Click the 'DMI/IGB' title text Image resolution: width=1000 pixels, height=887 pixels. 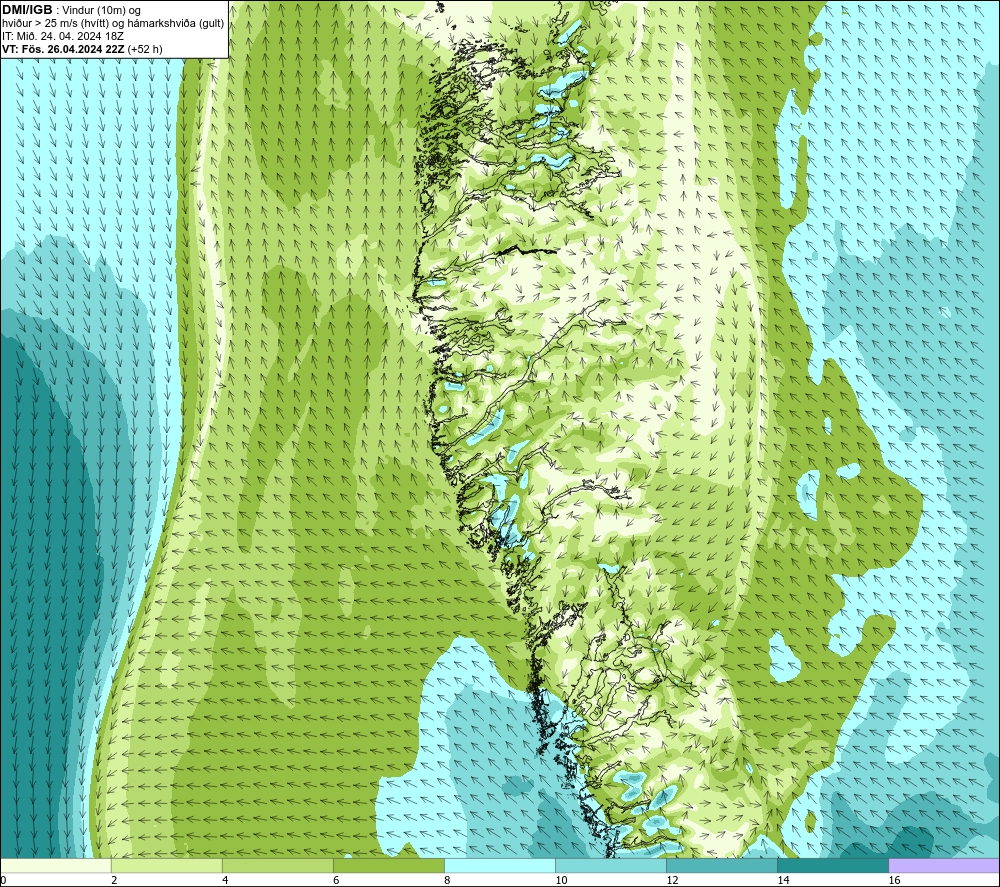27,10
